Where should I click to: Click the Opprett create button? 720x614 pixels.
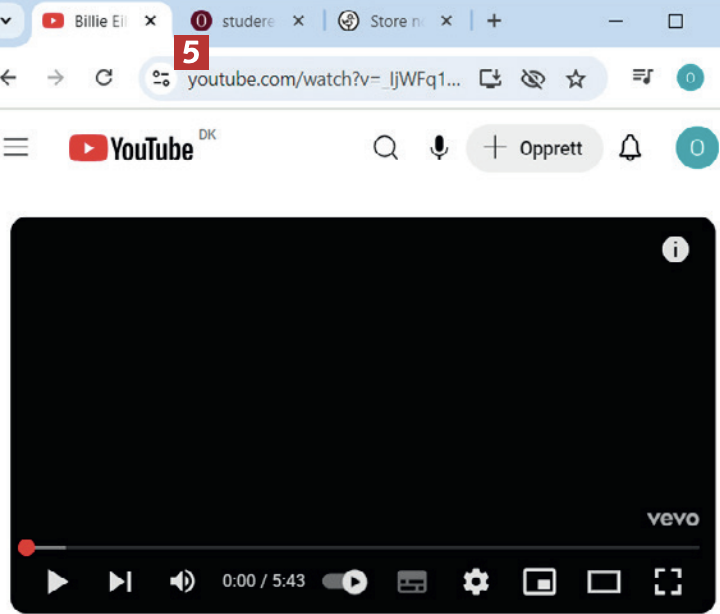pos(534,148)
